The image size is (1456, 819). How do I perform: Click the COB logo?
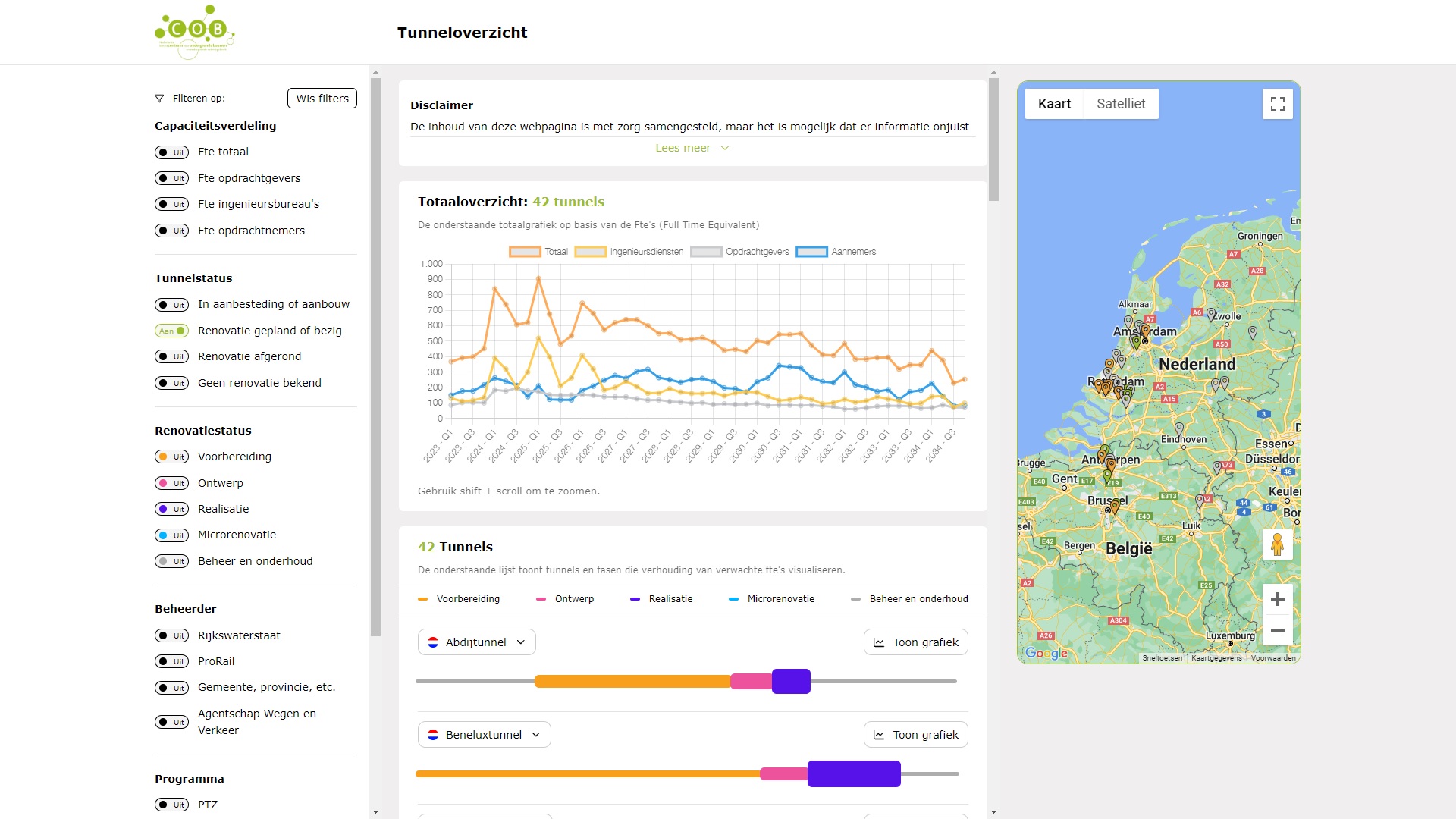tap(195, 30)
